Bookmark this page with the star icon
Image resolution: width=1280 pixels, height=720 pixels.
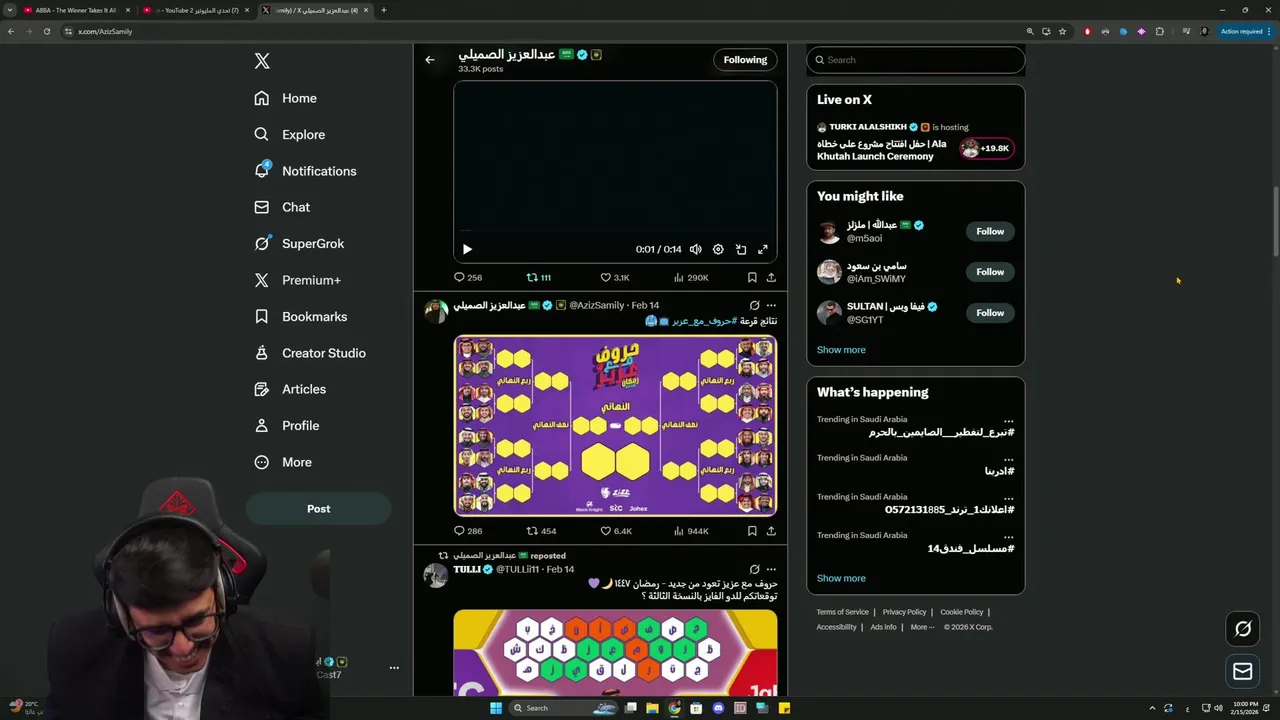(1062, 31)
